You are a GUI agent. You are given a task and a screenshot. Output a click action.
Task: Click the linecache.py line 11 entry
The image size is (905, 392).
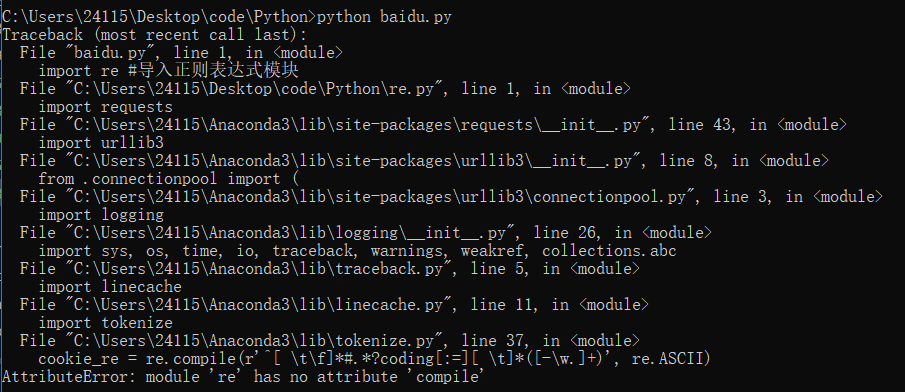point(334,305)
